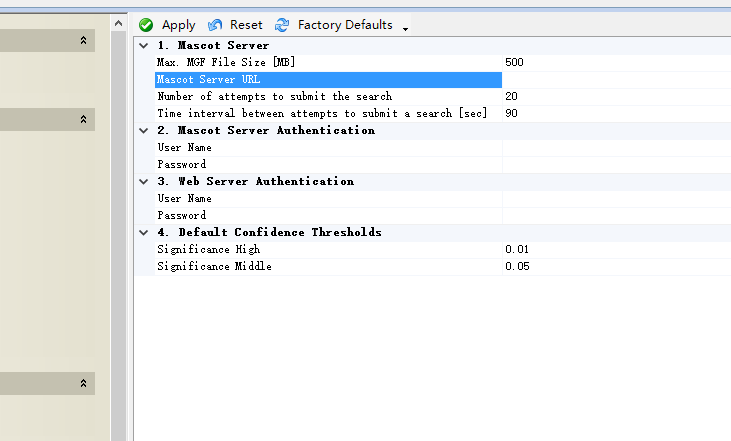
Task: Click the Factory Defaults refresh icon
Action: click(282, 25)
